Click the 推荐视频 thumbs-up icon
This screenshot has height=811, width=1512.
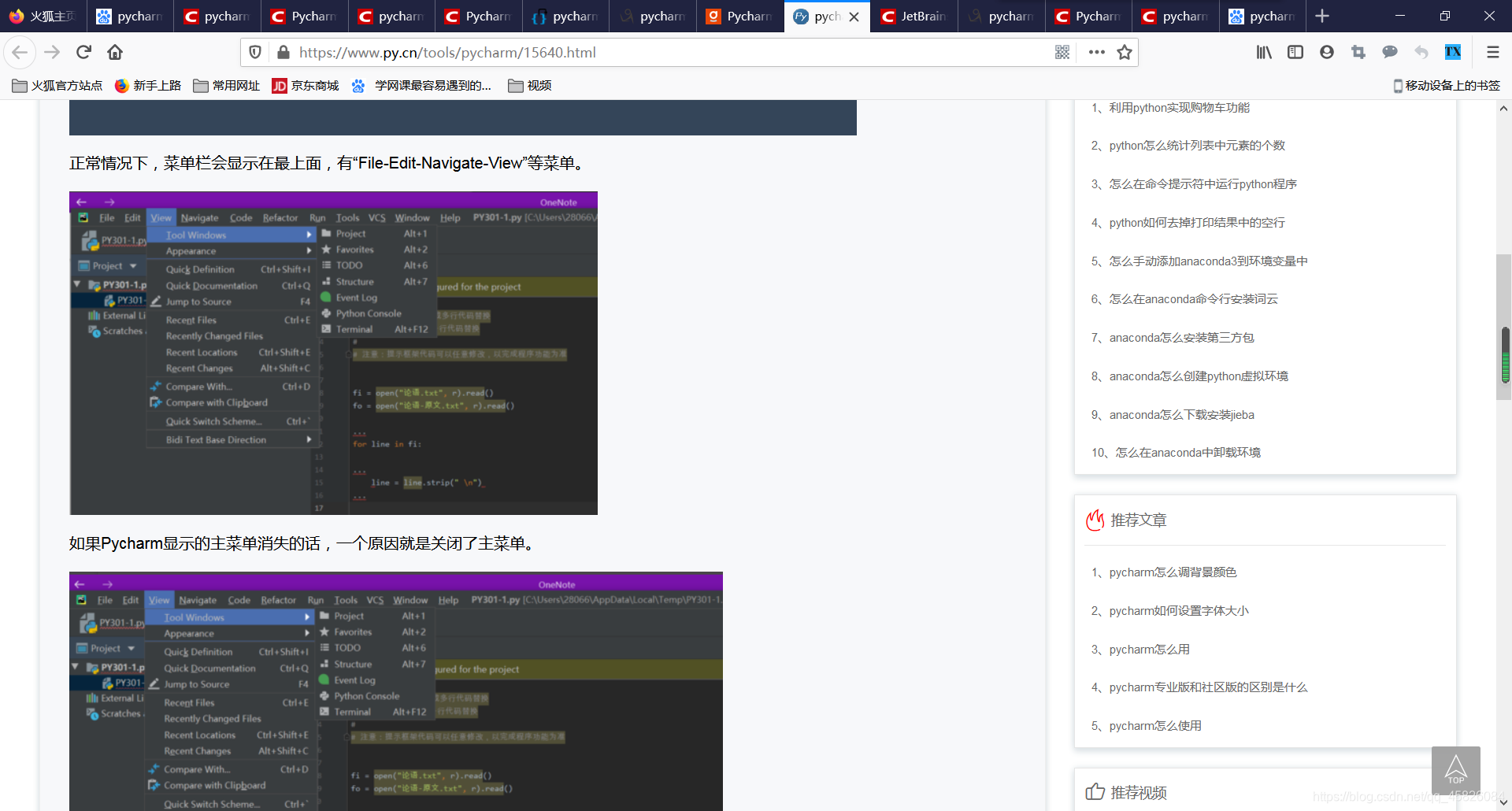[x=1095, y=791]
